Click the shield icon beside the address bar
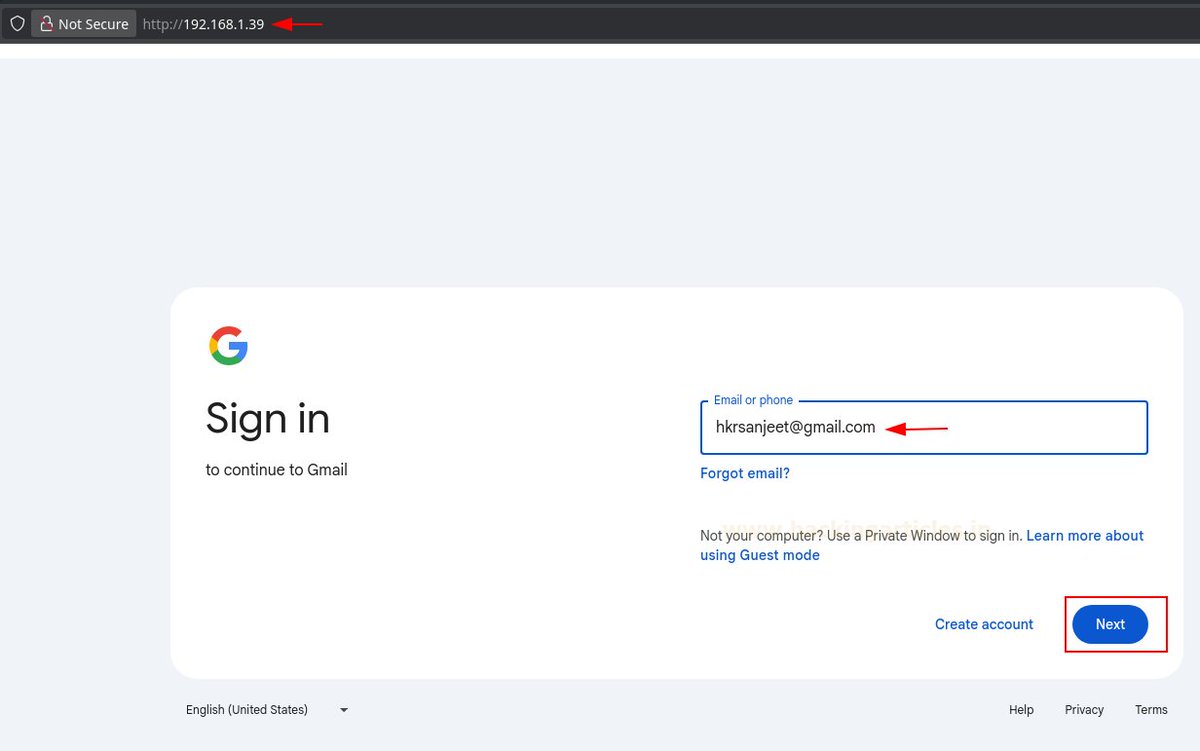Screen dimensions: 1200x751 coord(17,22)
